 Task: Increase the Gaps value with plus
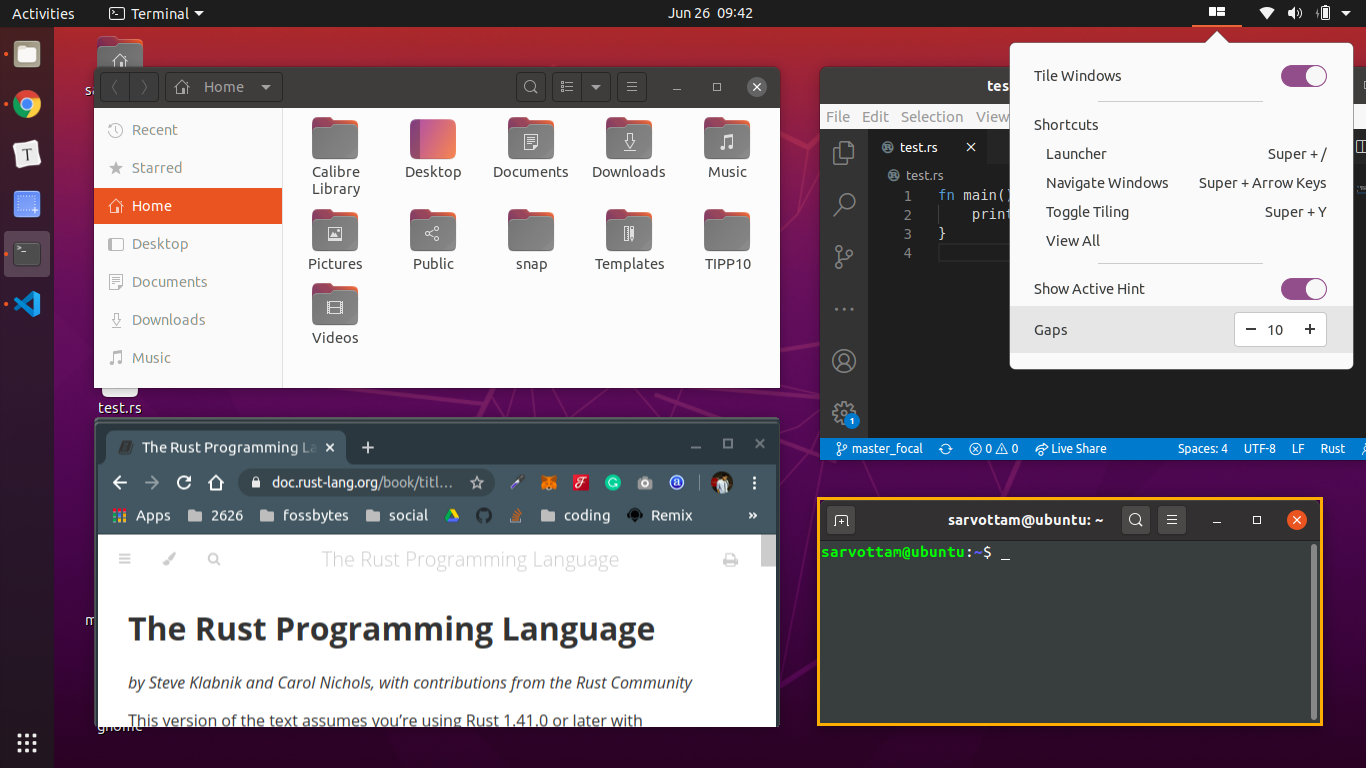tap(1309, 330)
